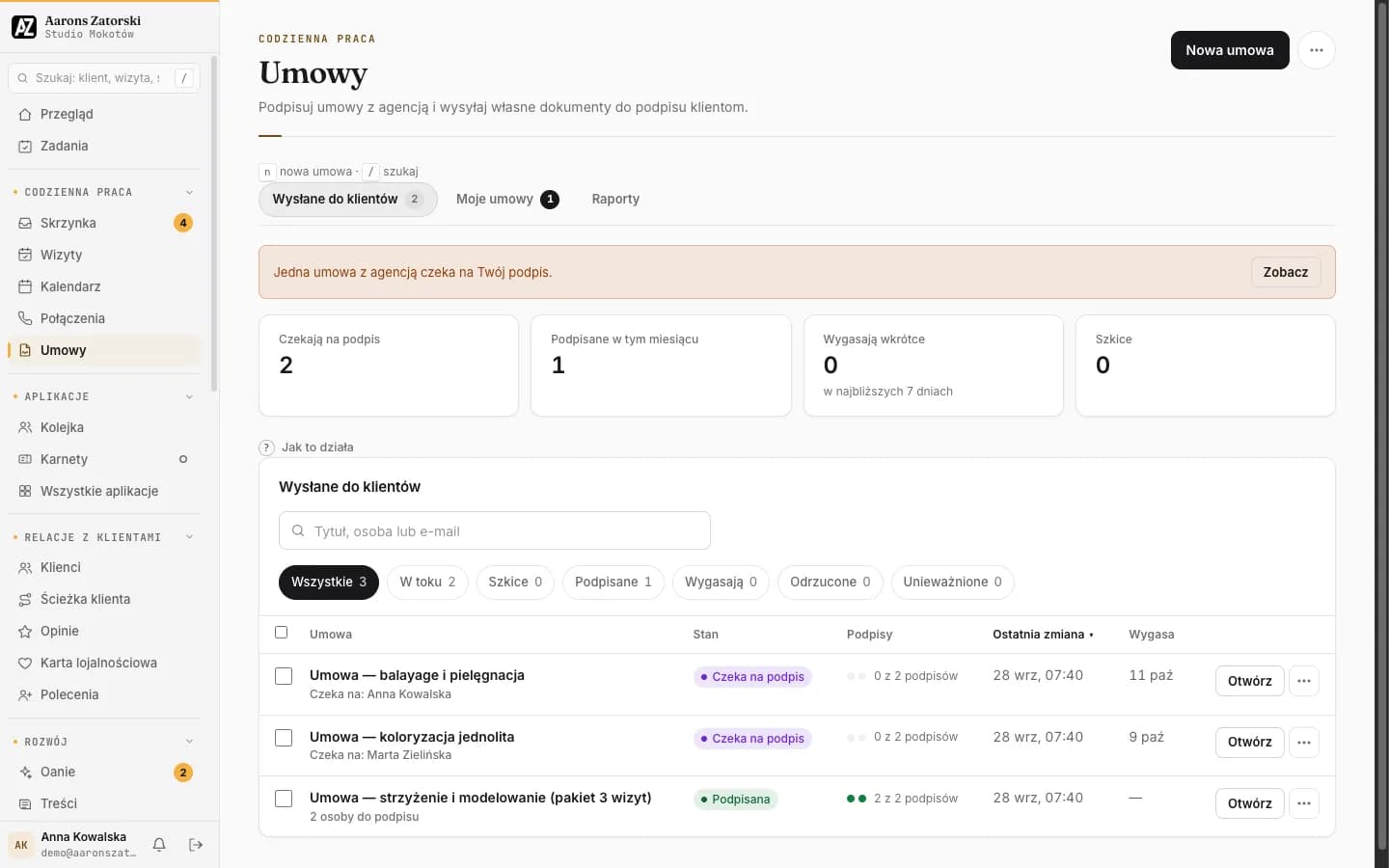Click the sidebar client search box
1389x868 pixels.
click(104, 78)
